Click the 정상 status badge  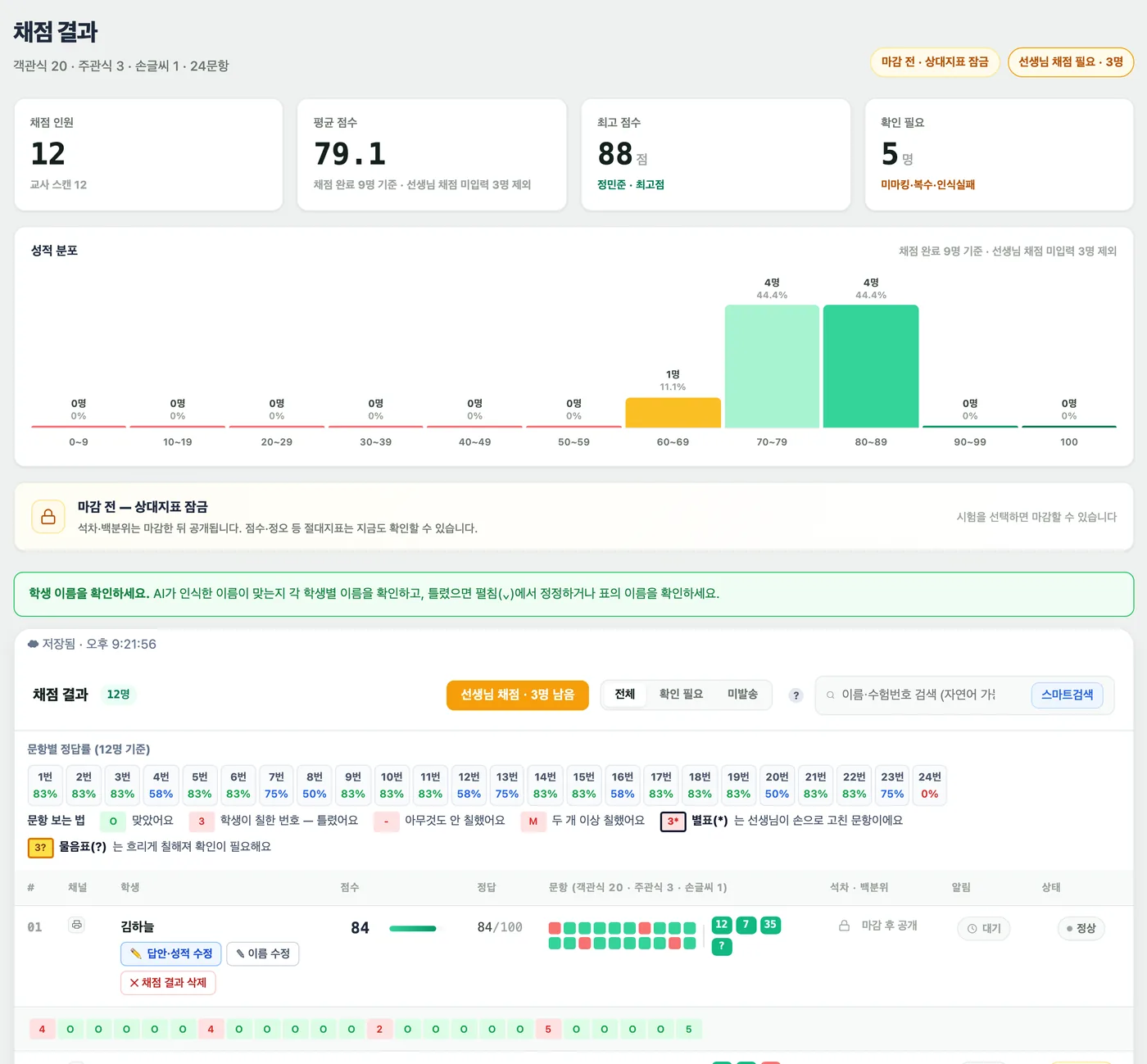1081,928
